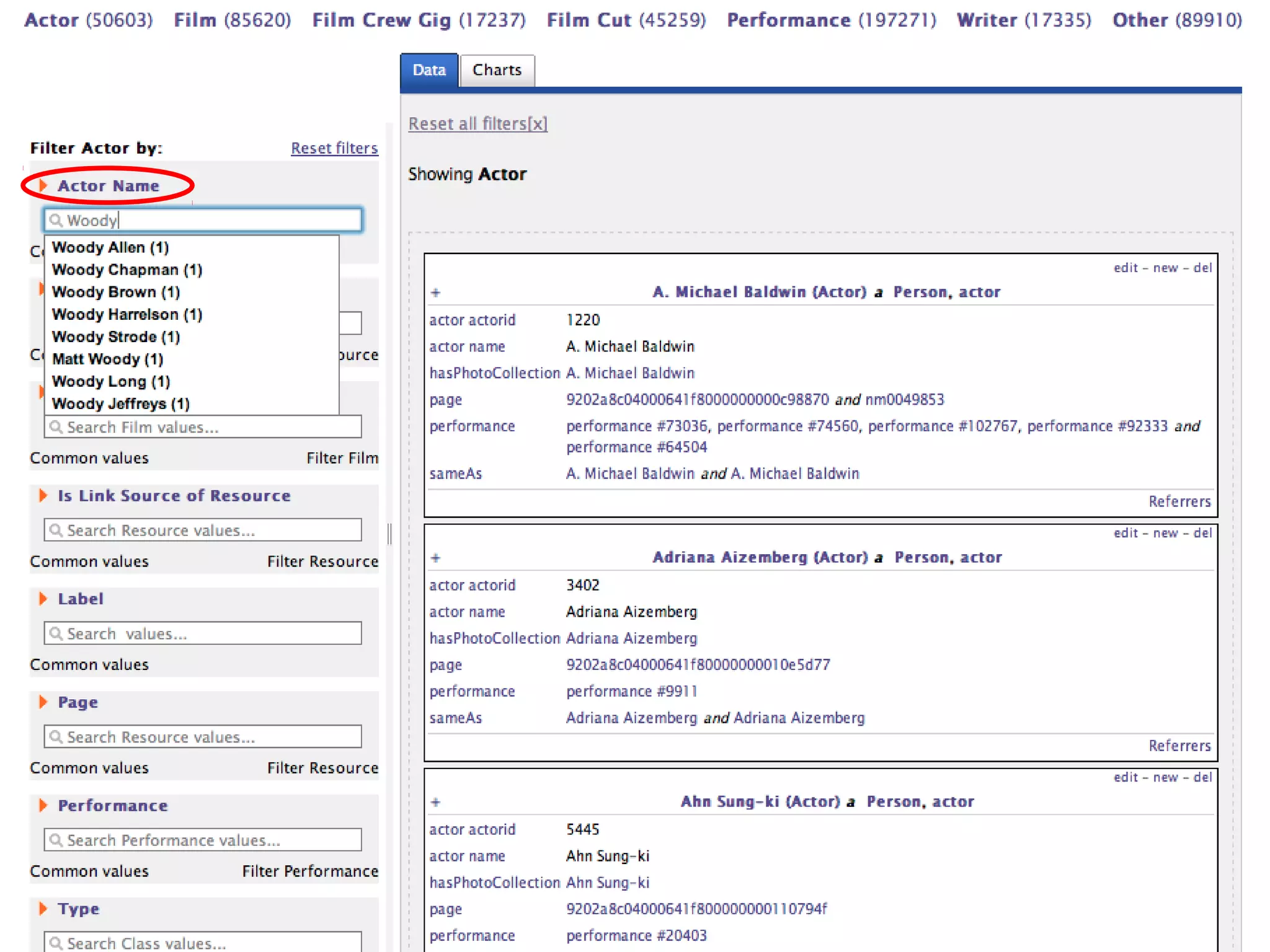
Task: Expand the Page facet arrow
Action: pos(43,702)
